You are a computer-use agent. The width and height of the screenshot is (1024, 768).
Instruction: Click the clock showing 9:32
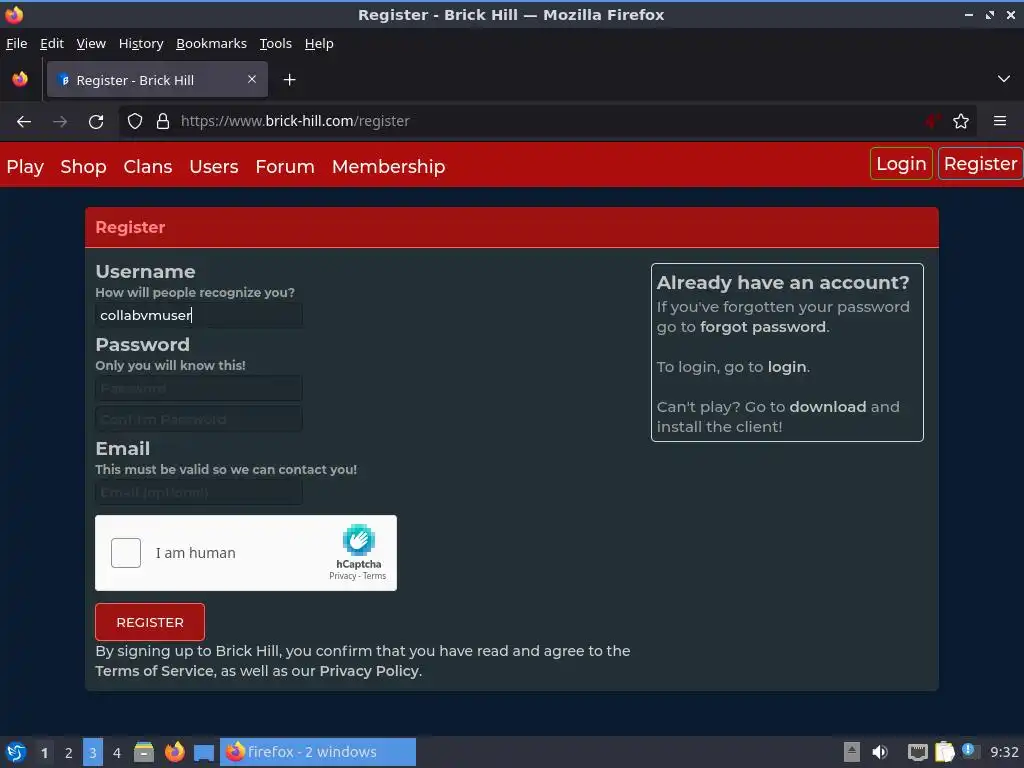point(1004,752)
